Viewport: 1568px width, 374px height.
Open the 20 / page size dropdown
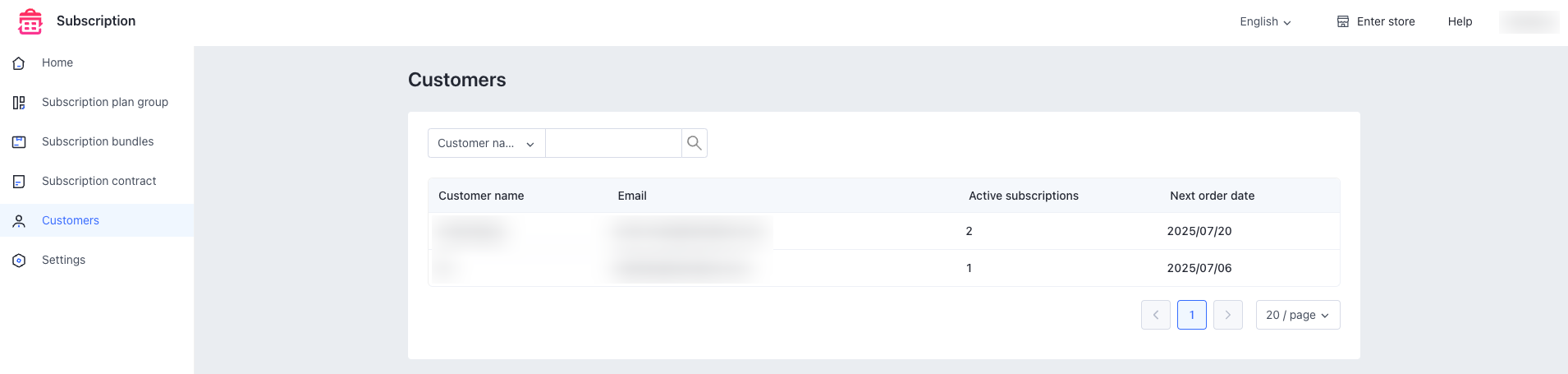pyautogui.click(x=1298, y=315)
